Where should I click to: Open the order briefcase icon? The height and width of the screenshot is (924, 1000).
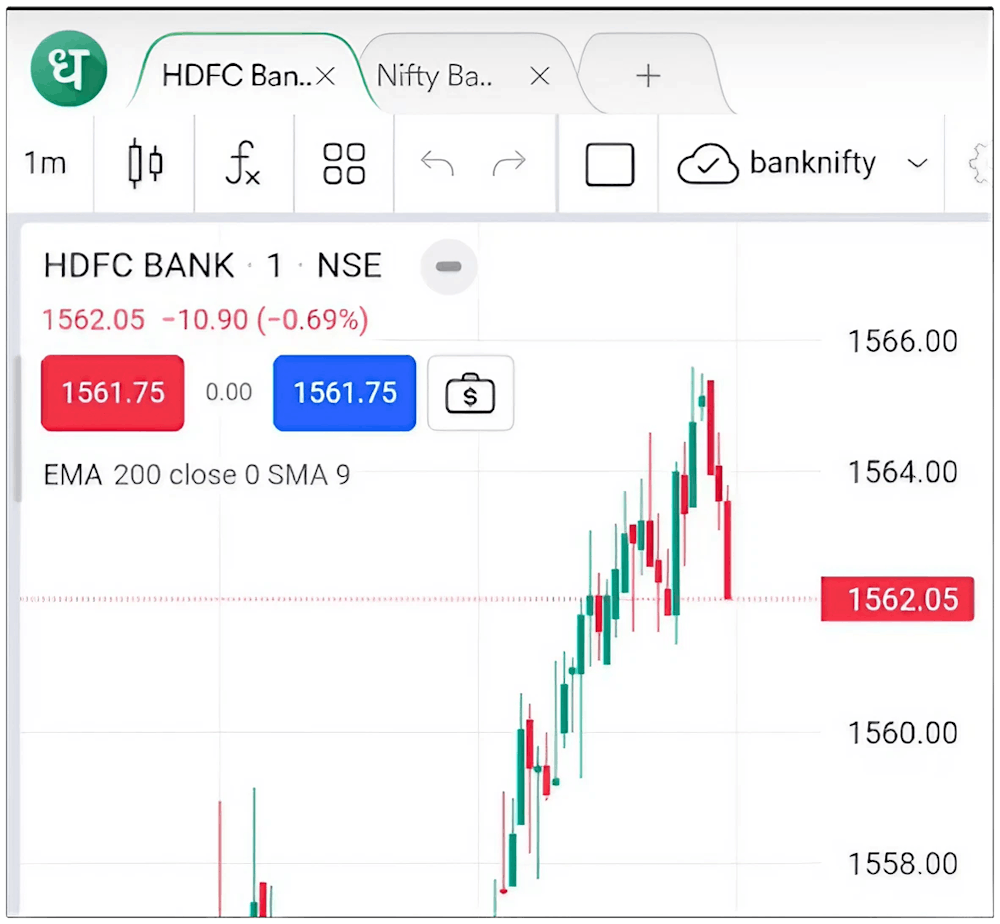(470, 392)
